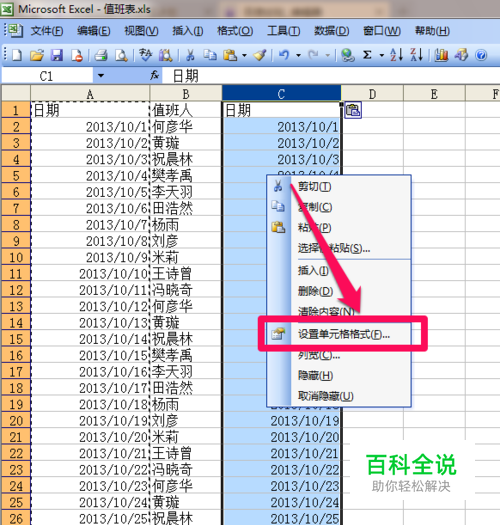
Task: Choose 设置单元格格式(F)... in context menu
Action: click(x=339, y=334)
